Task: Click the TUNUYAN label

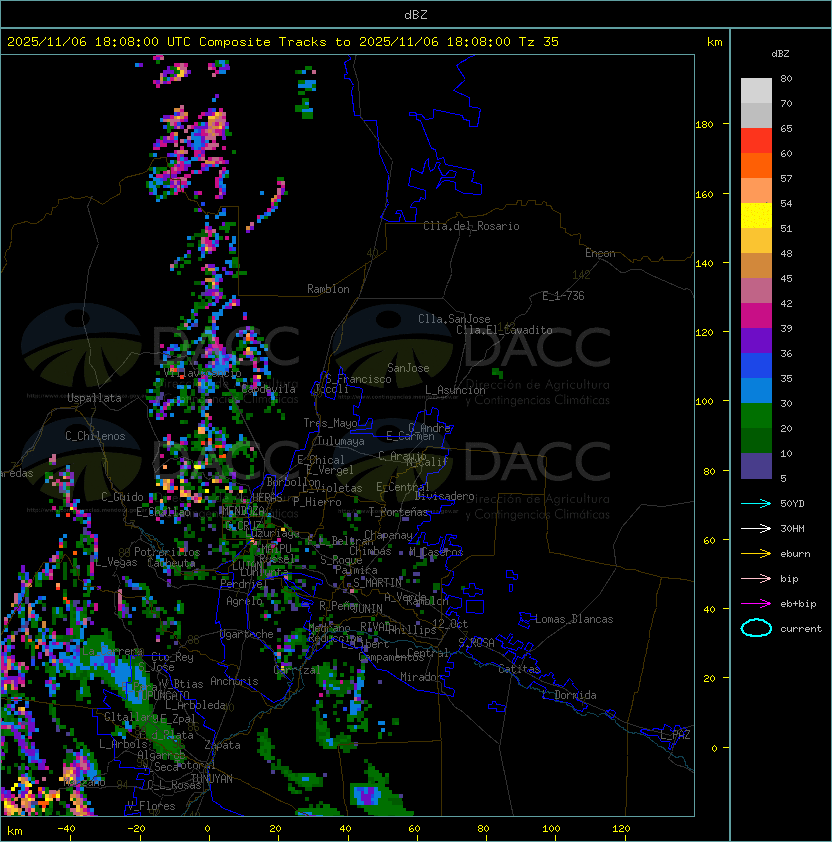Action: [x=212, y=778]
